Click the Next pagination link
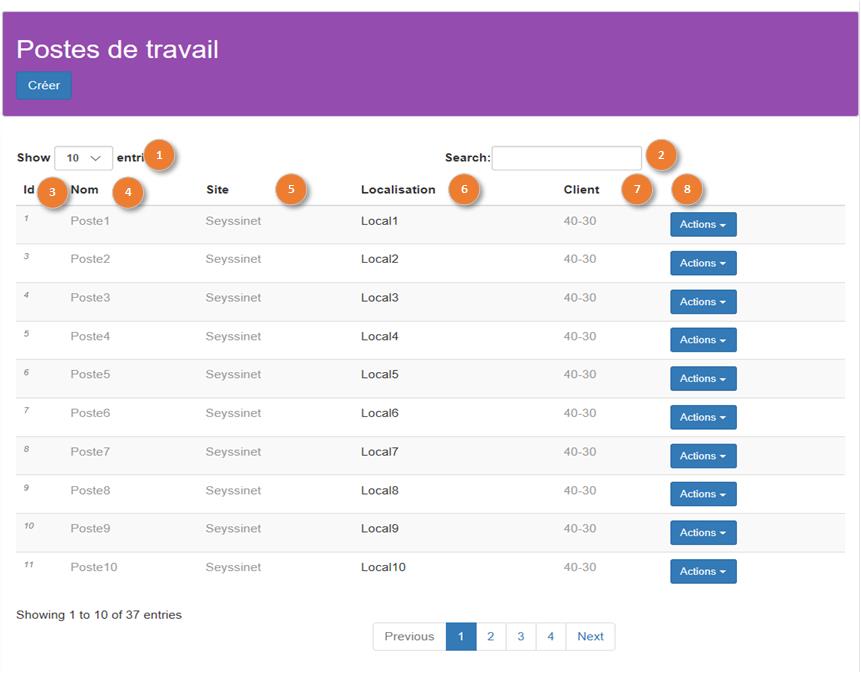The image size is (861, 673). coord(590,636)
